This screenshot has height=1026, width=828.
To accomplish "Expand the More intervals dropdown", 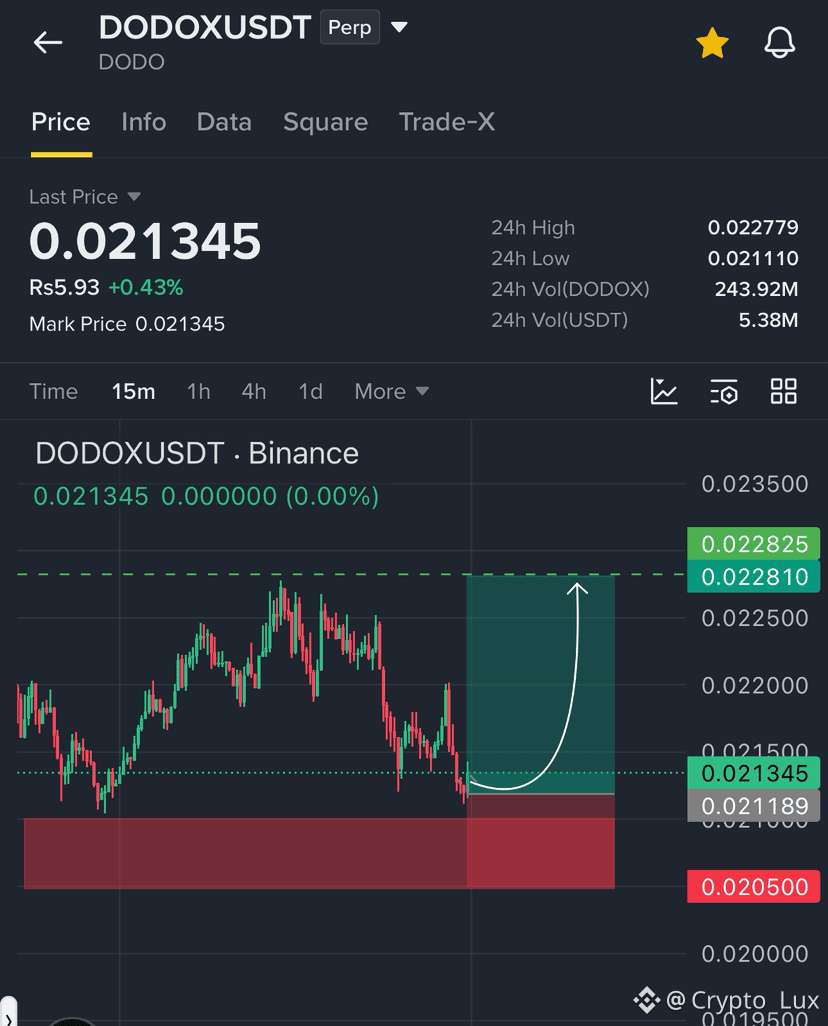I will [x=391, y=391].
